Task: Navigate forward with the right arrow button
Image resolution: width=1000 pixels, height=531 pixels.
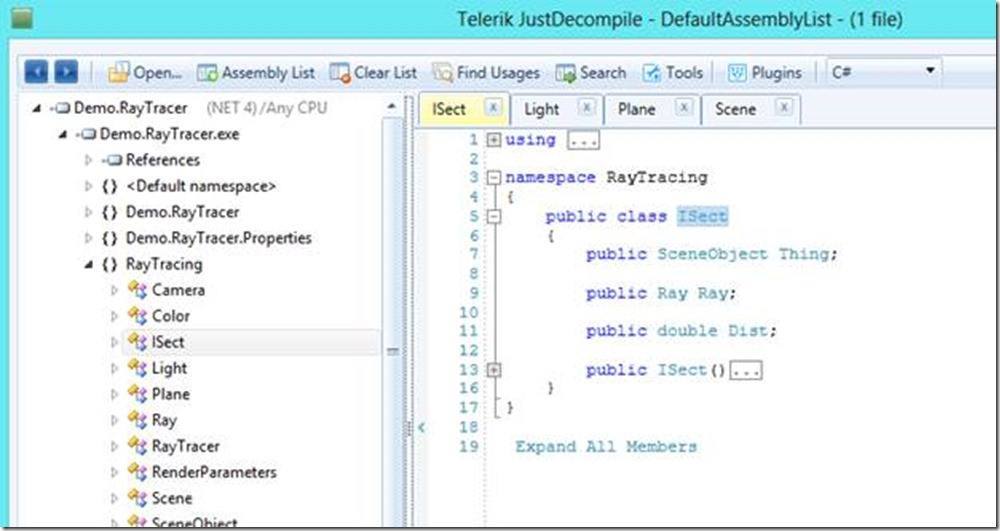Action: click(66, 72)
